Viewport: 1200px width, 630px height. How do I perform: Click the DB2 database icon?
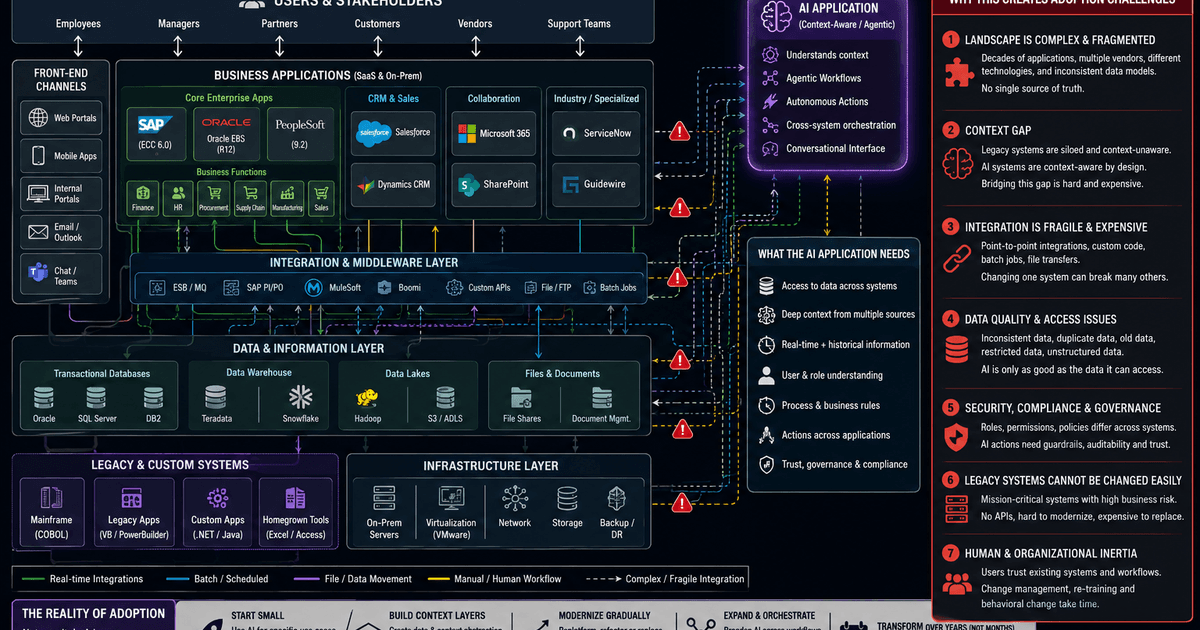pyautogui.click(x=152, y=397)
